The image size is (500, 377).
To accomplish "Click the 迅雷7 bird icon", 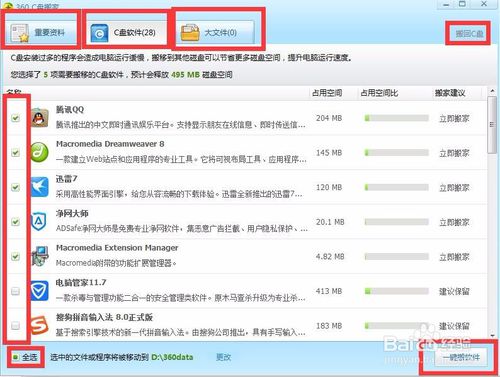I will pyautogui.click(x=40, y=187).
